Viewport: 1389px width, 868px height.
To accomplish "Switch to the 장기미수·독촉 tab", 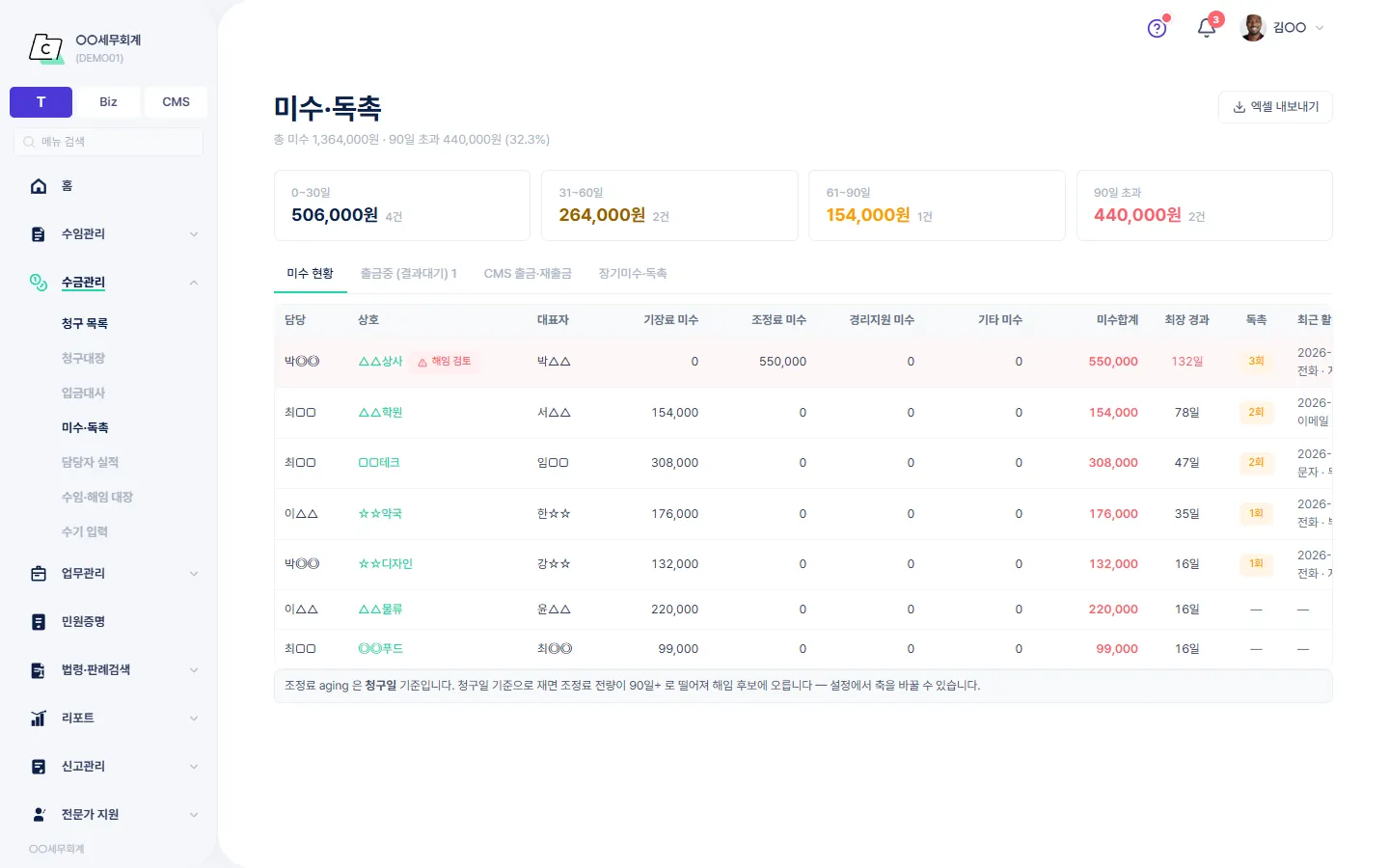I will tap(633, 274).
